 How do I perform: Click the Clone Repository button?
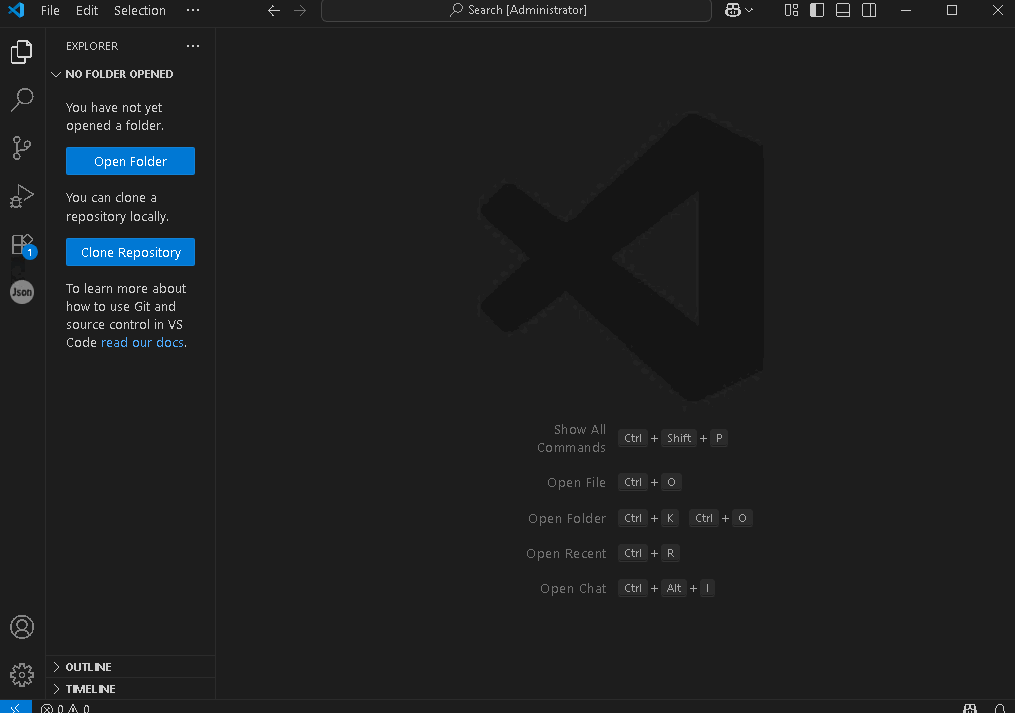pyautogui.click(x=130, y=253)
